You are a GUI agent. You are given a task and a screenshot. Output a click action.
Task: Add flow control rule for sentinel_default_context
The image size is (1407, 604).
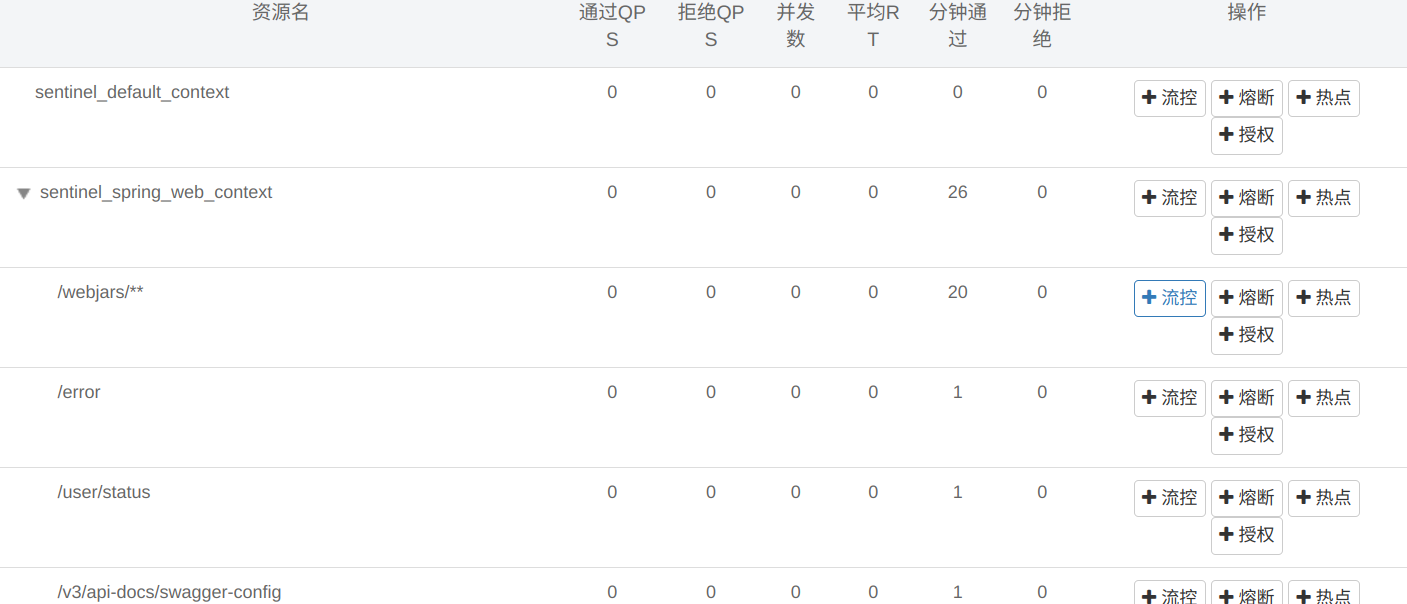(x=1169, y=98)
